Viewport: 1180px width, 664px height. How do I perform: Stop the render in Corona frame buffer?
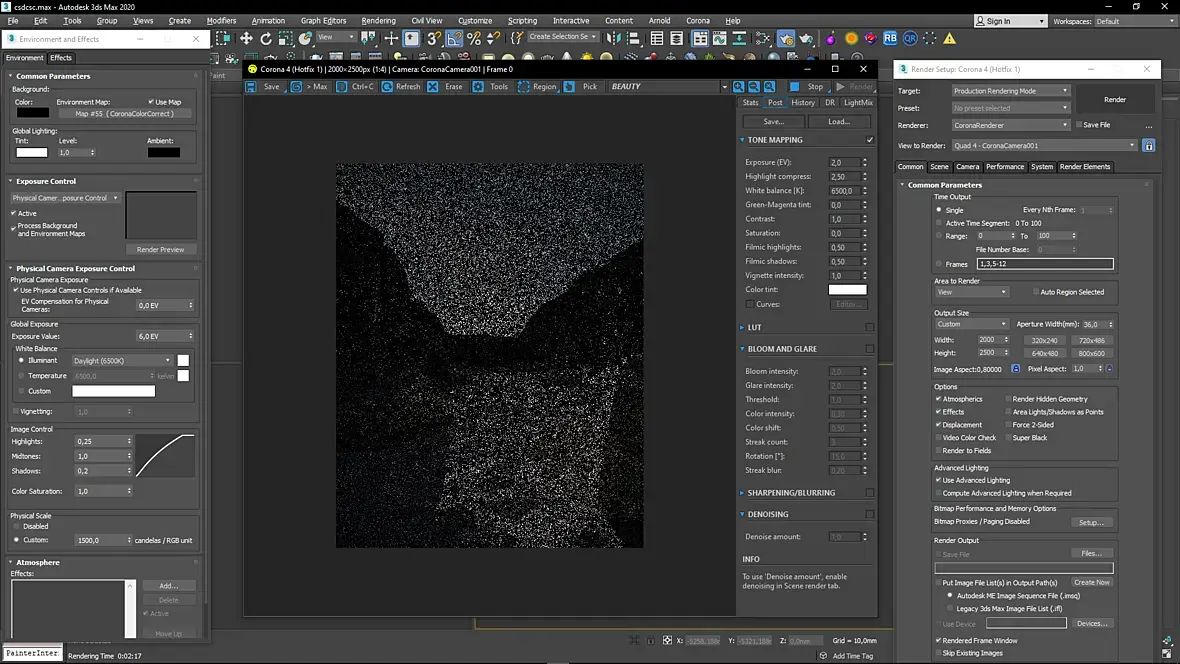click(807, 87)
